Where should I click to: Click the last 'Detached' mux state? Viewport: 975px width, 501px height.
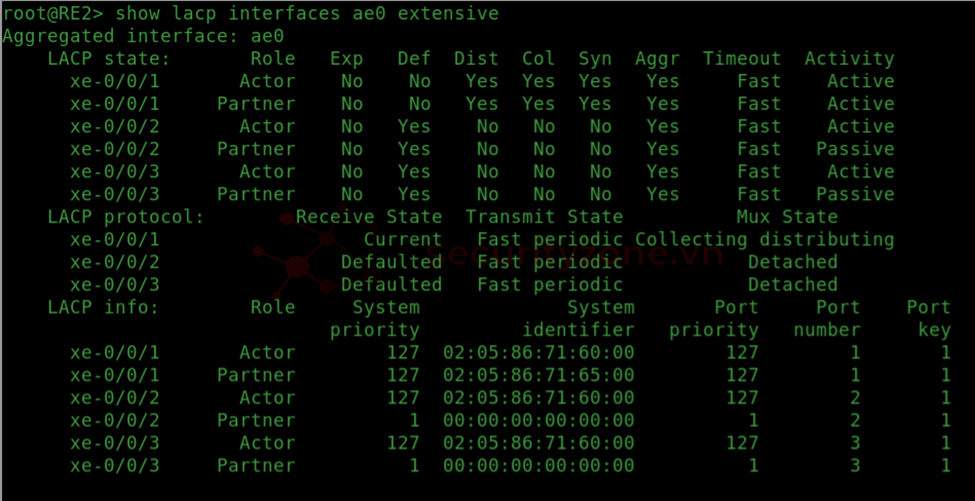coord(793,284)
